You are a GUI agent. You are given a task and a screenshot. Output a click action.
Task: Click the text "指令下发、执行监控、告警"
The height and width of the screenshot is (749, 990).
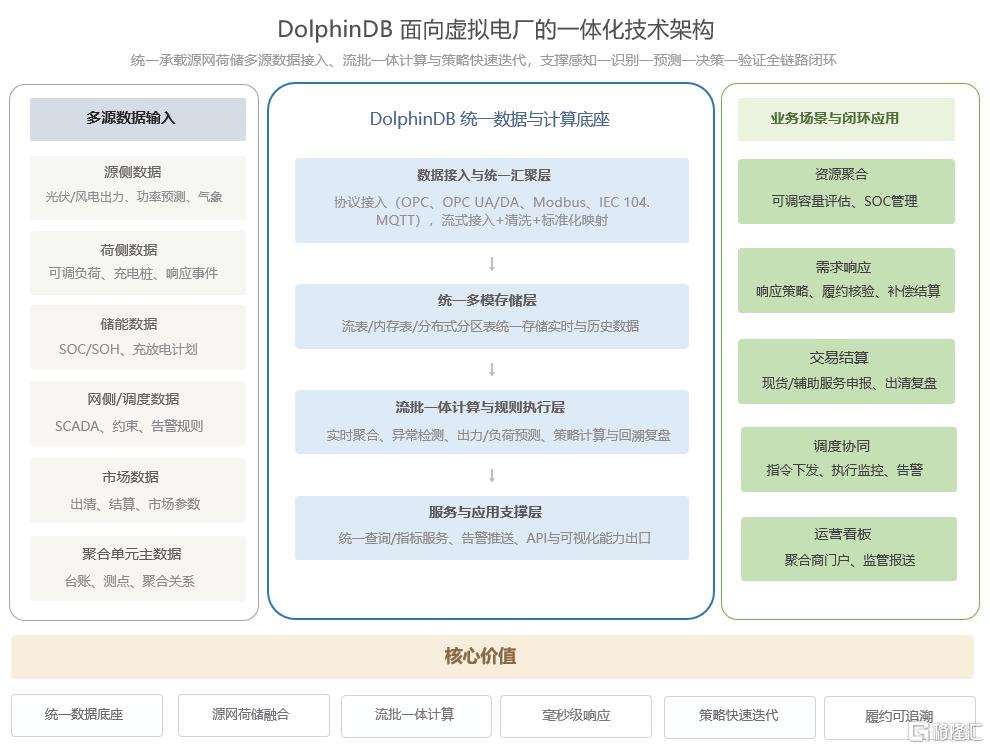pos(845,470)
